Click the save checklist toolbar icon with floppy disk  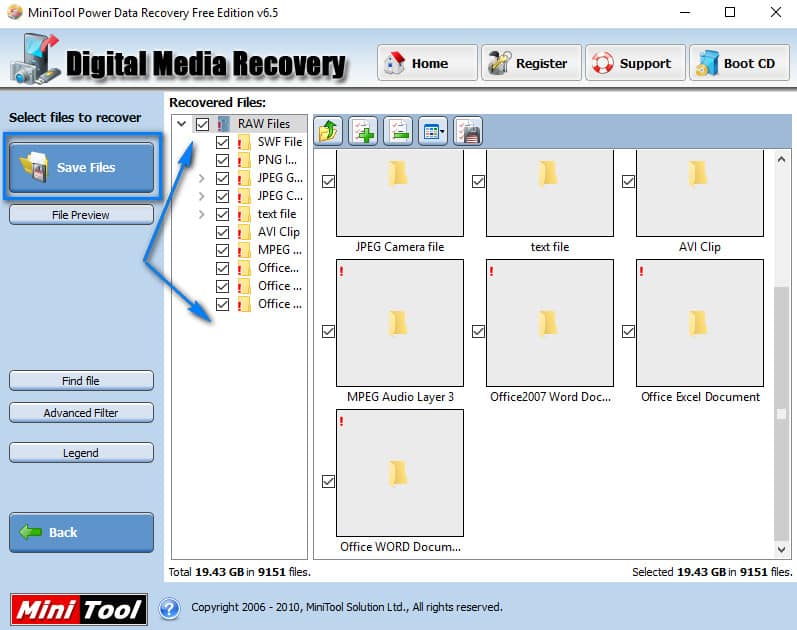coord(468,131)
